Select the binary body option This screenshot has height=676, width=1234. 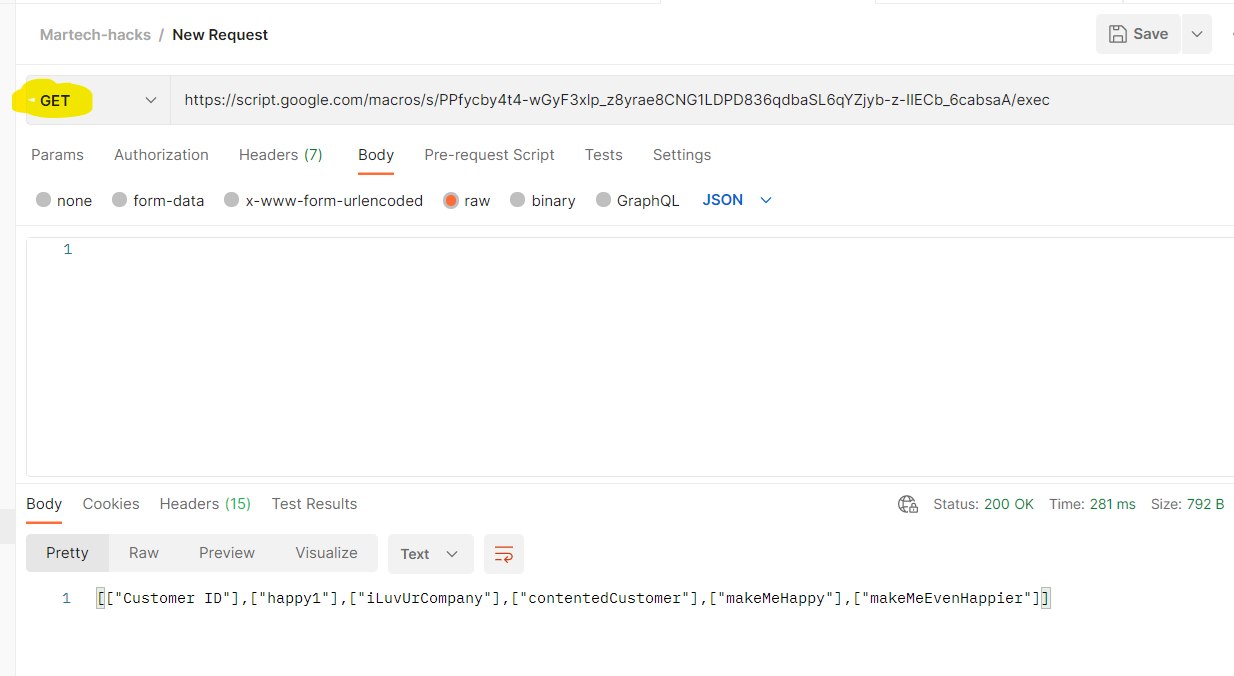point(543,200)
